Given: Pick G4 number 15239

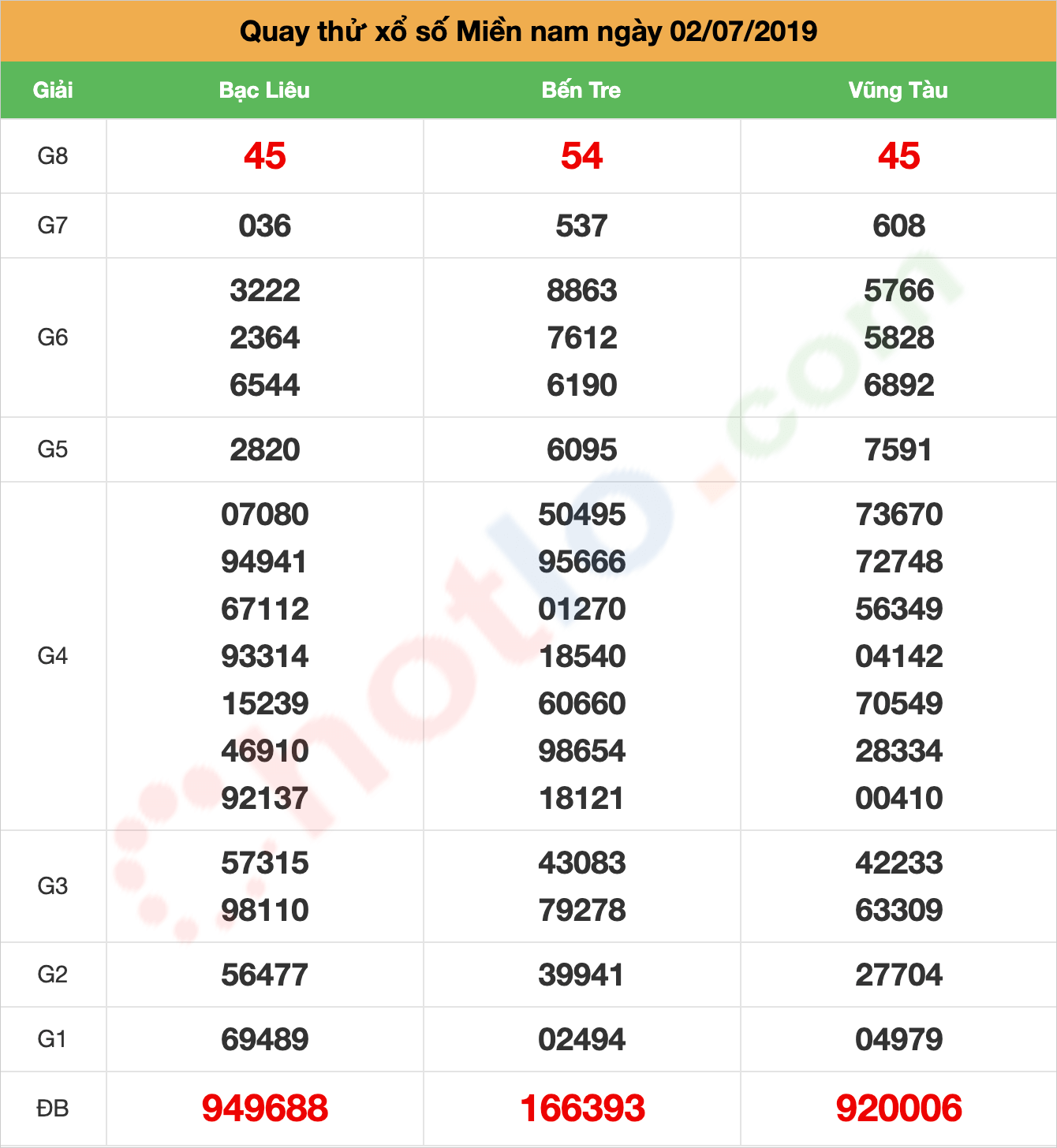Looking at the screenshot, I should [x=265, y=704].
